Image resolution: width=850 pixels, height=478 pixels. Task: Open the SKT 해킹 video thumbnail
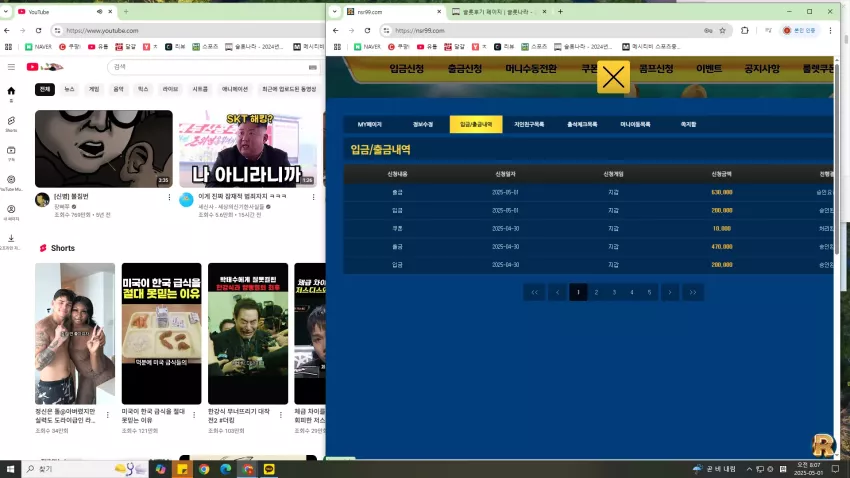pos(248,148)
